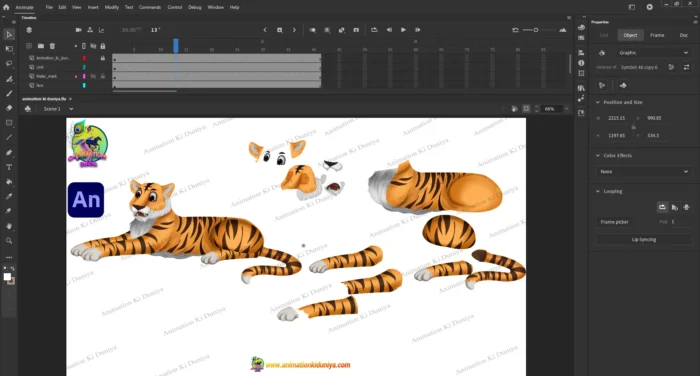Toggle loop playback in the timeline
The image size is (700, 376).
click(374, 30)
